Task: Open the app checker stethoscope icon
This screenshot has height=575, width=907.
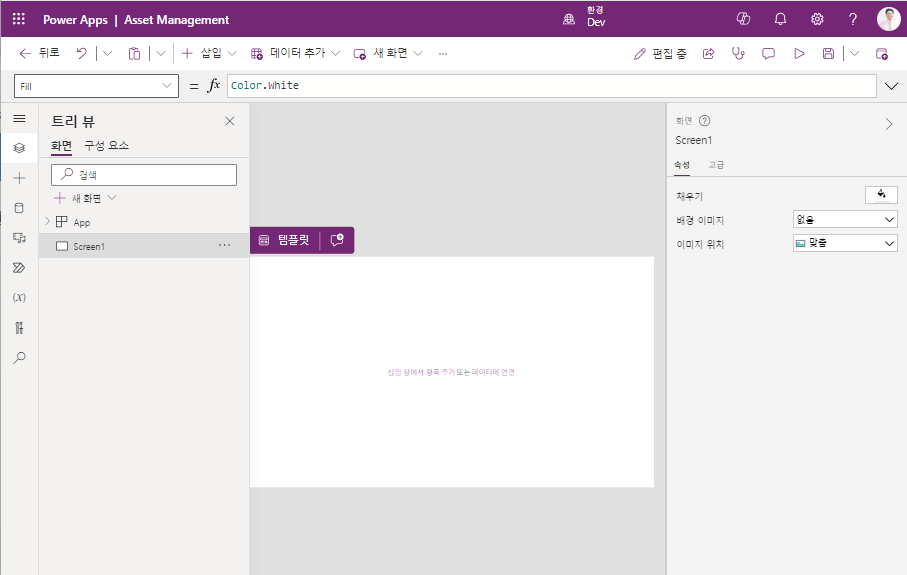Action: pos(738,53)
